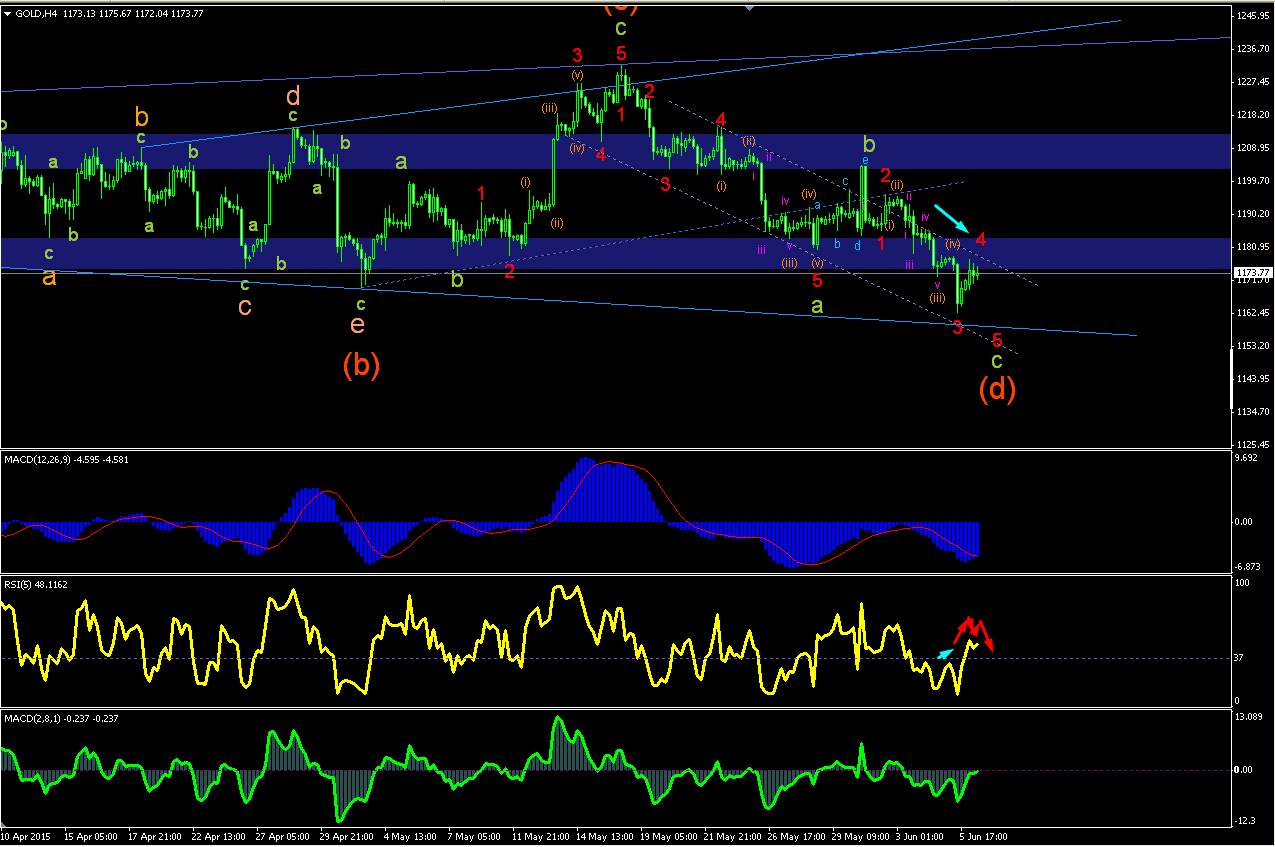Click the 22 Apr 13:00 time label
The width and height of the screenshot is (1275, 847).
coord(218,835)
